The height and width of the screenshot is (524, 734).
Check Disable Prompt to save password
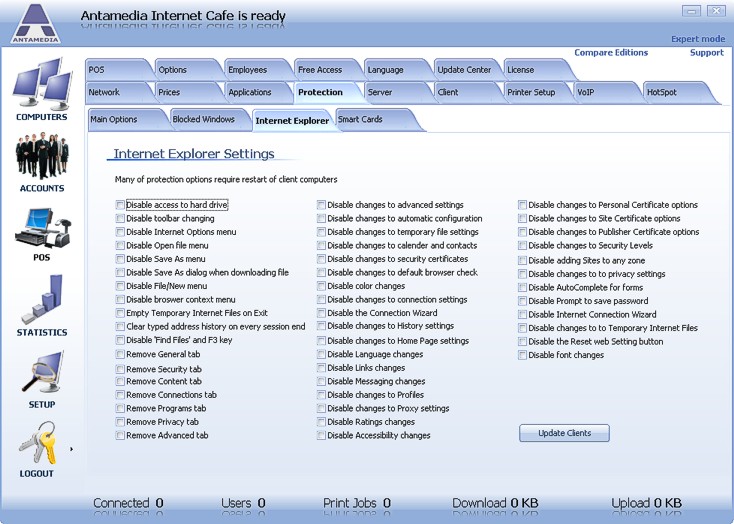[x=522, y=301]
